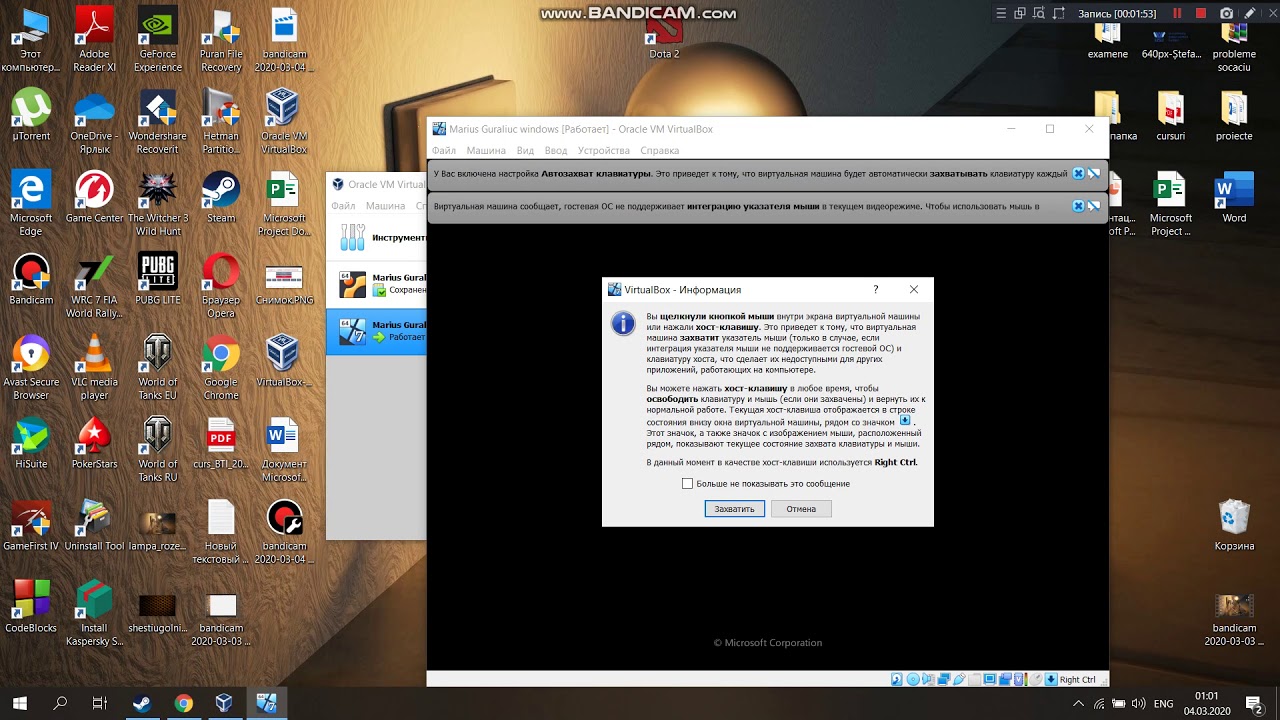This screenshot has height=720, width=1280.
Task: Dismiss the keyboard auto-capture notification
Action: [1078, 174]
